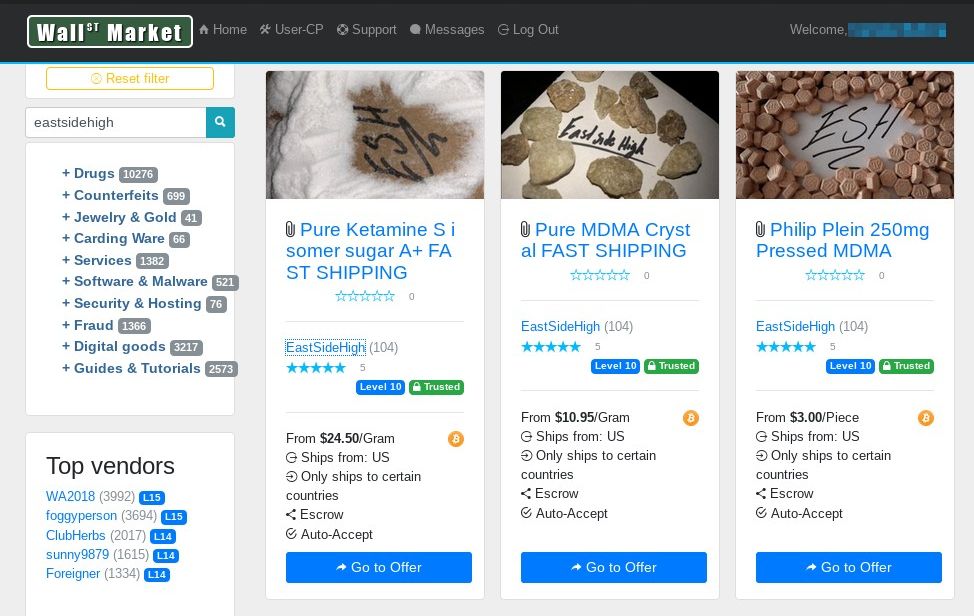Click the L15 badge next to WA2018
The image size is (974, 616).
[151, 497]
